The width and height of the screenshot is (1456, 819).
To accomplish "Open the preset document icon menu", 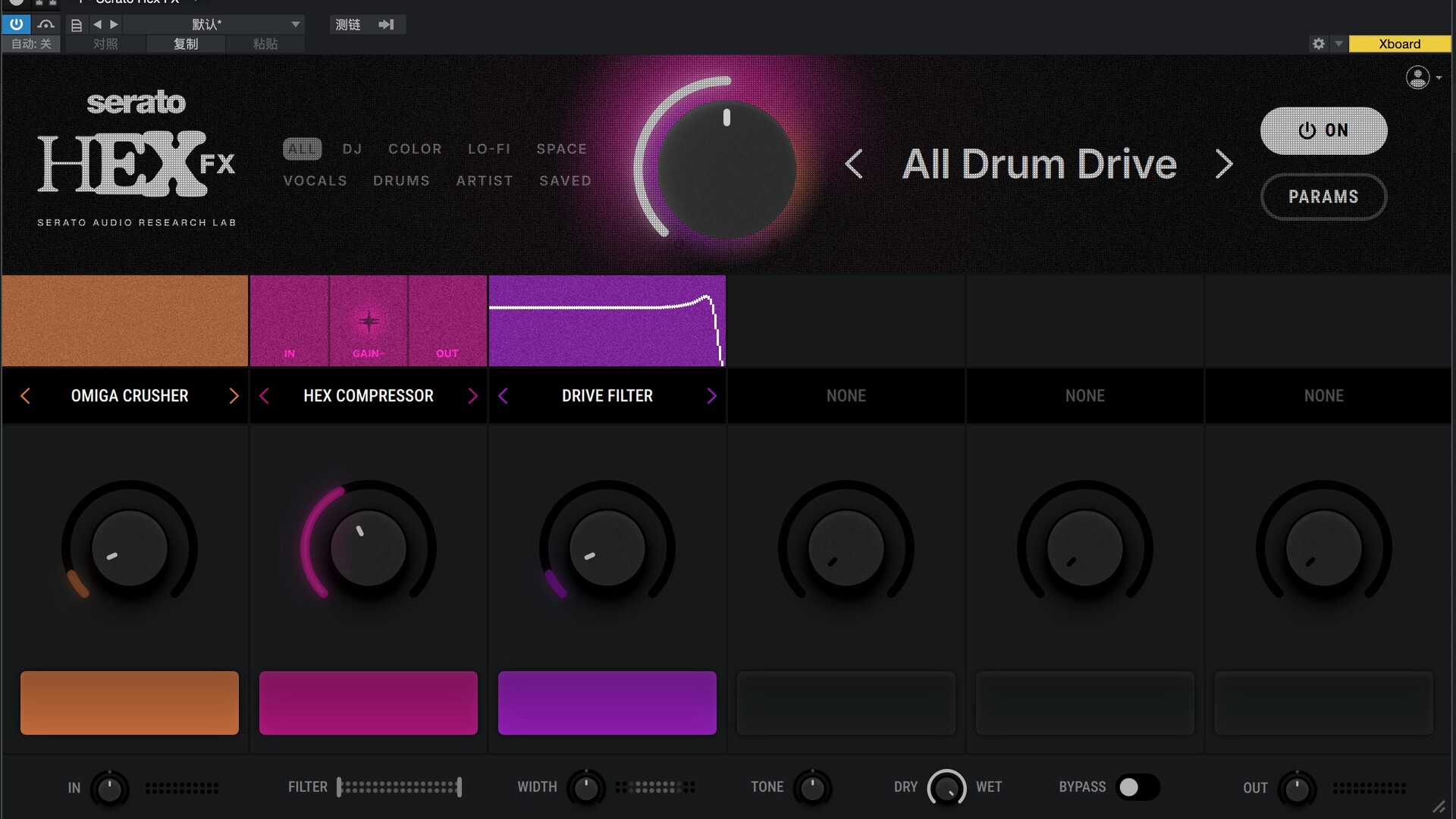I will pos(76,25).
